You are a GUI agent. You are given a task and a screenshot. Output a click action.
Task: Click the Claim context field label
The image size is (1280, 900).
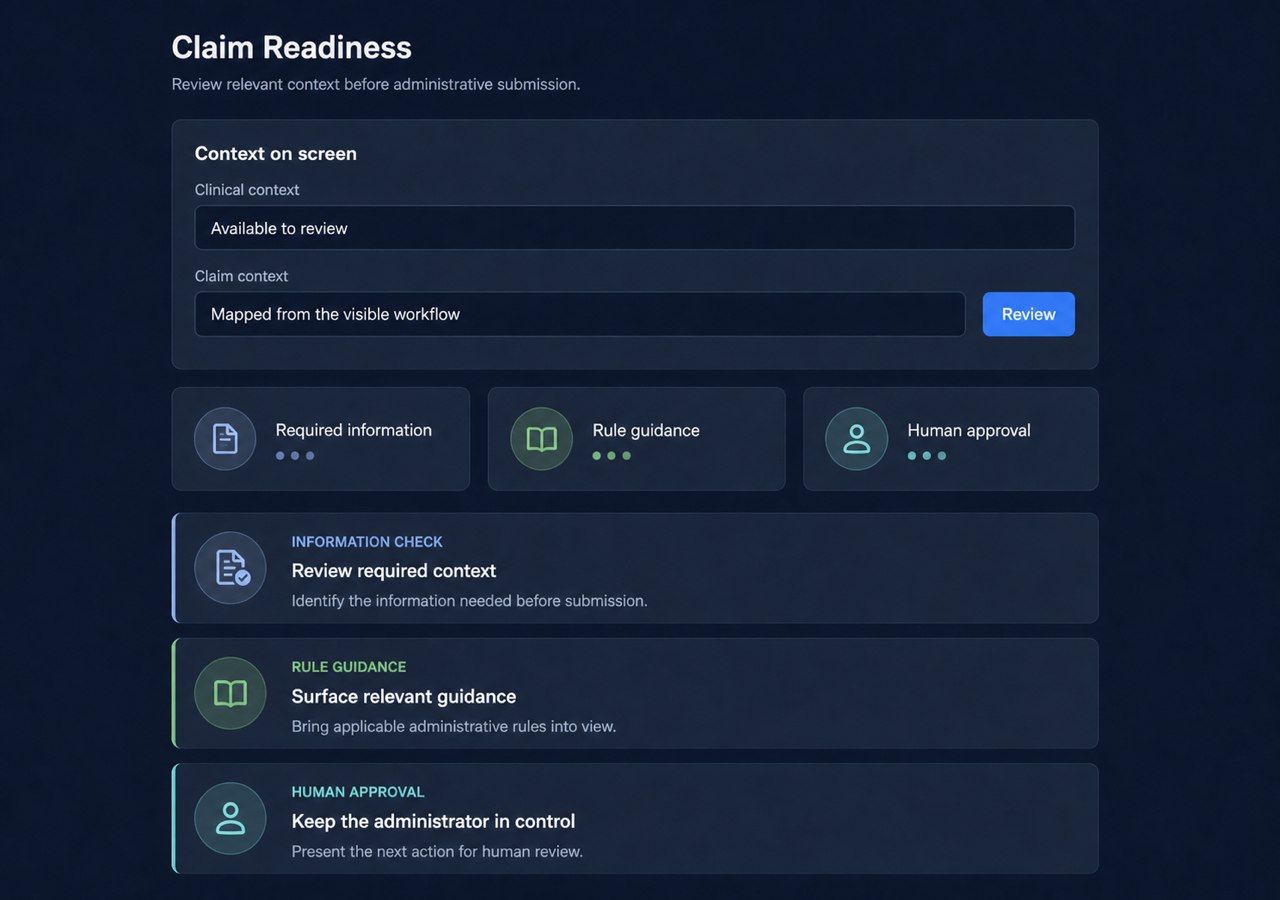pos(241,276)
